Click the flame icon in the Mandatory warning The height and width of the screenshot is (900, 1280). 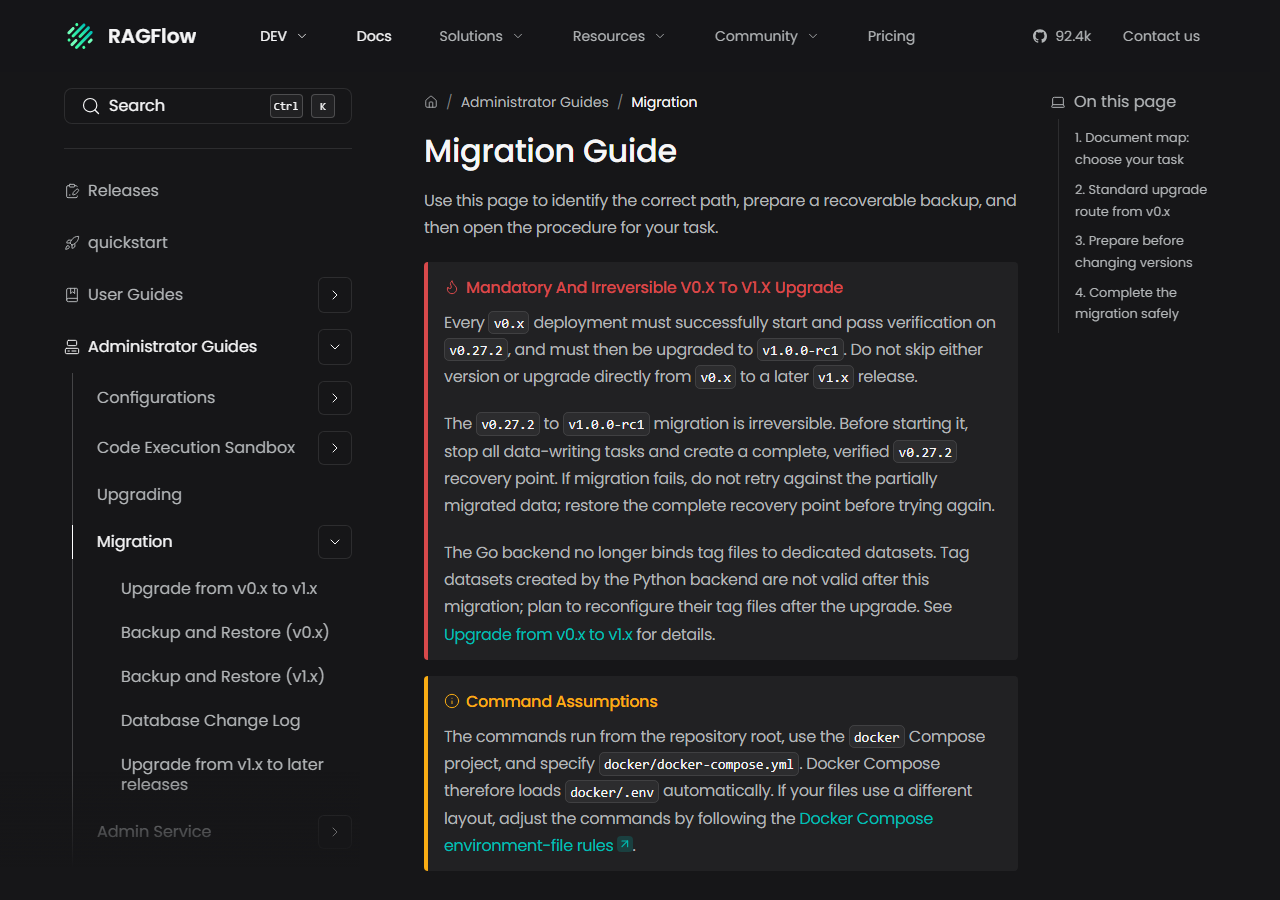[452, 288]
